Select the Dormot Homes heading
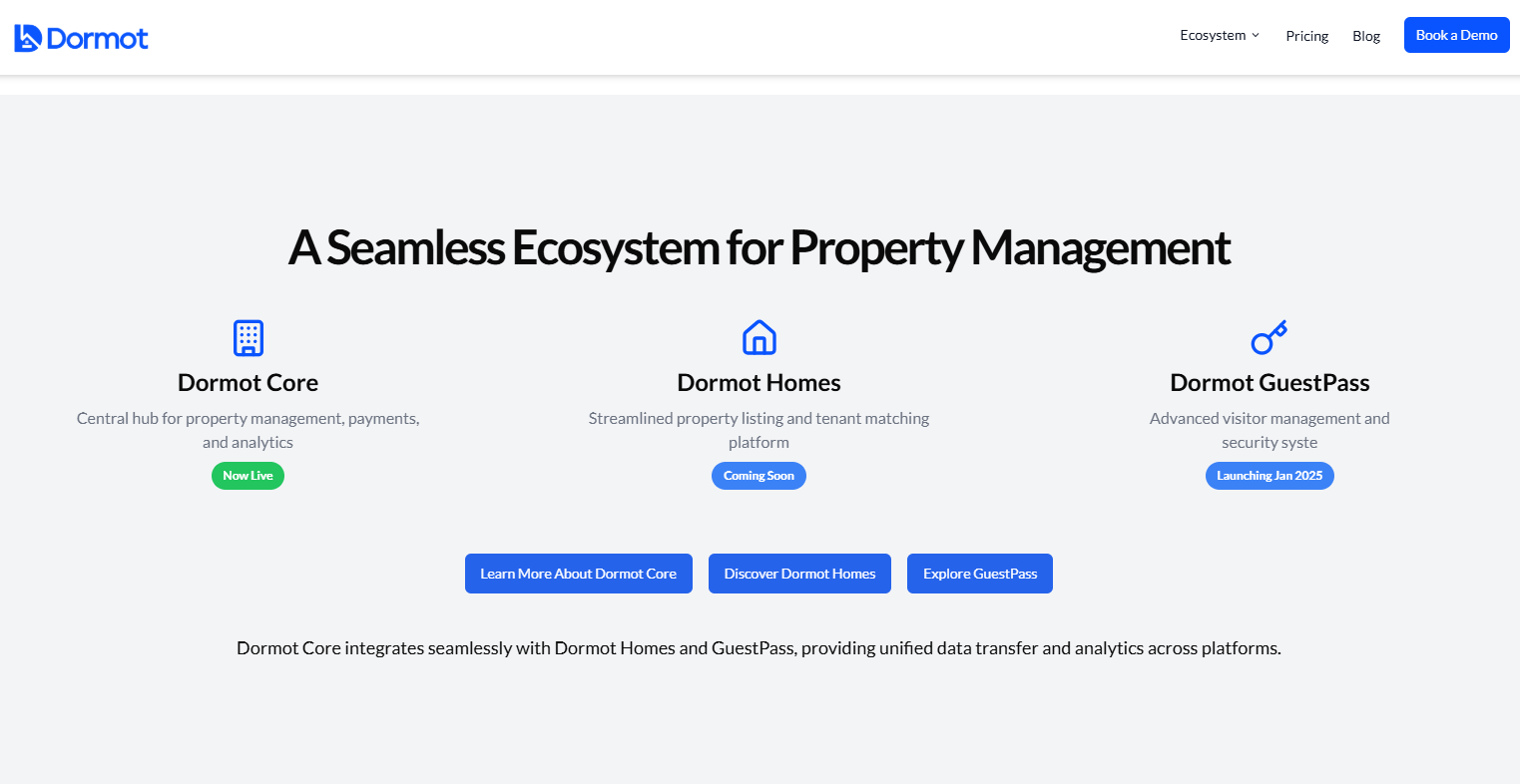1520x784 pixels. pyautogui.click(x=759, y=383)
